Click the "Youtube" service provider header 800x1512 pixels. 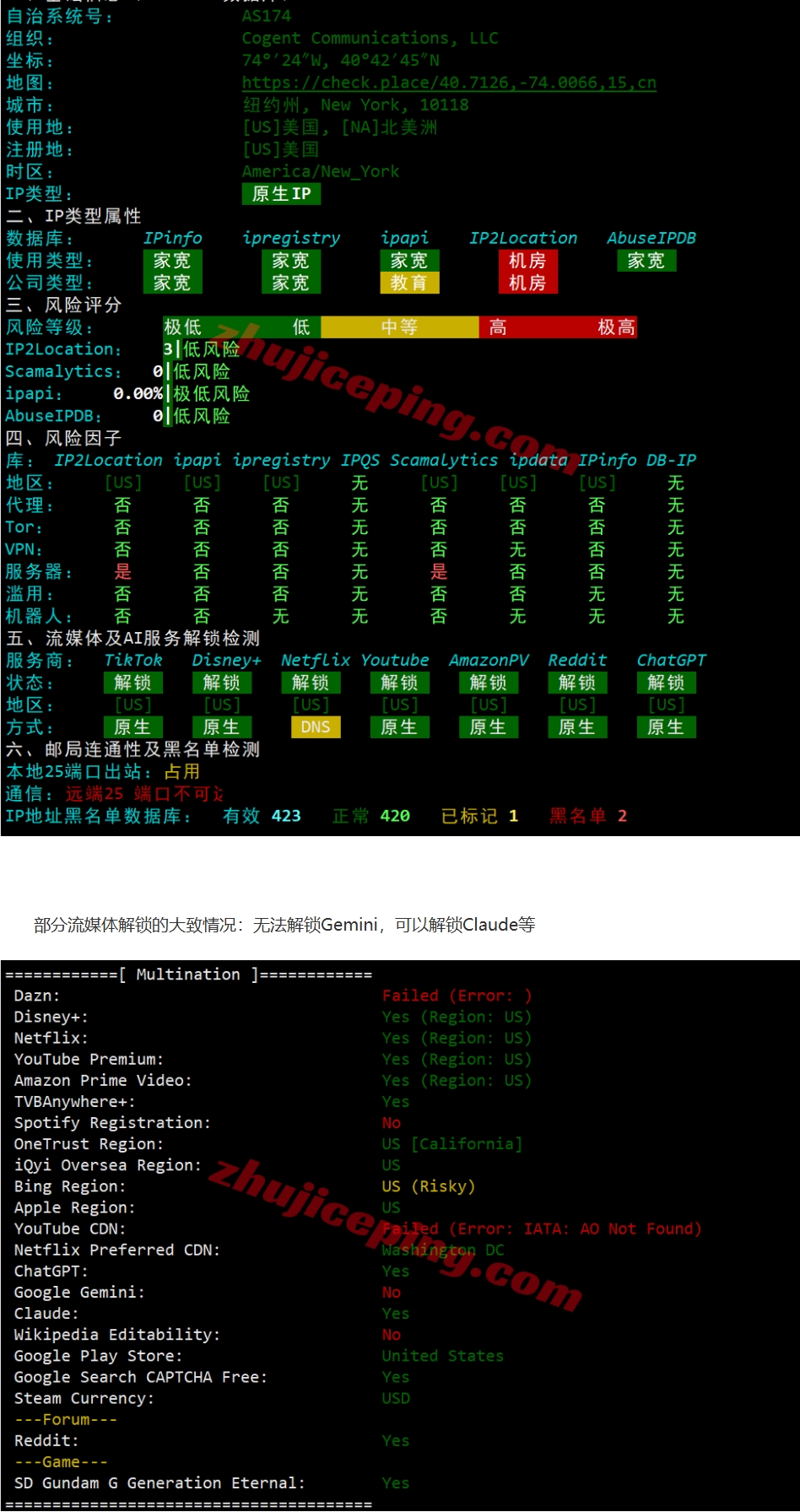(x=395, y=660)
